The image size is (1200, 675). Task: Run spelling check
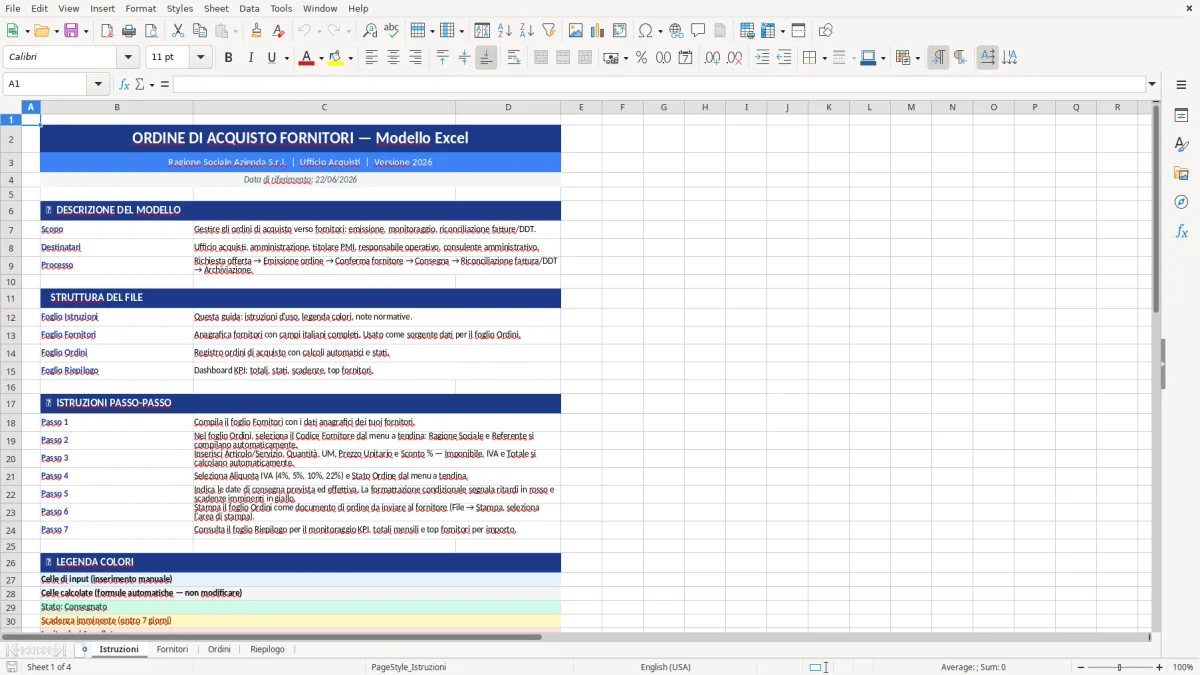pyautogui.click(x=392, y=31)
